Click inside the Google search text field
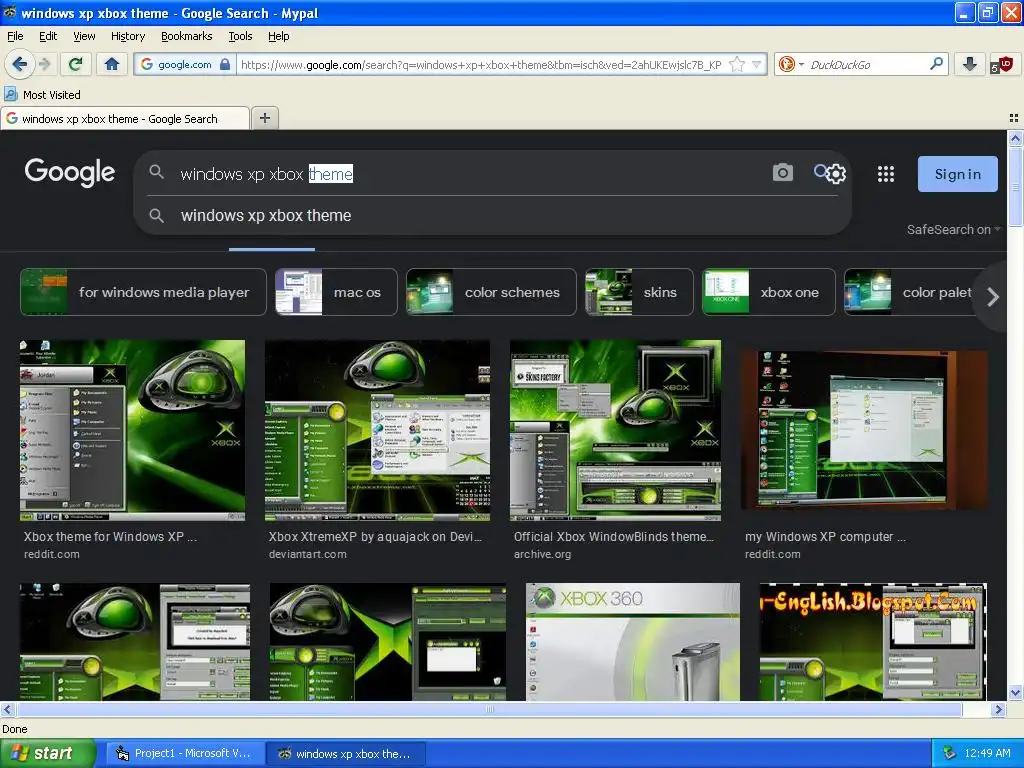The height and width of the screenshot is (768, 1024). coord(470,174)
